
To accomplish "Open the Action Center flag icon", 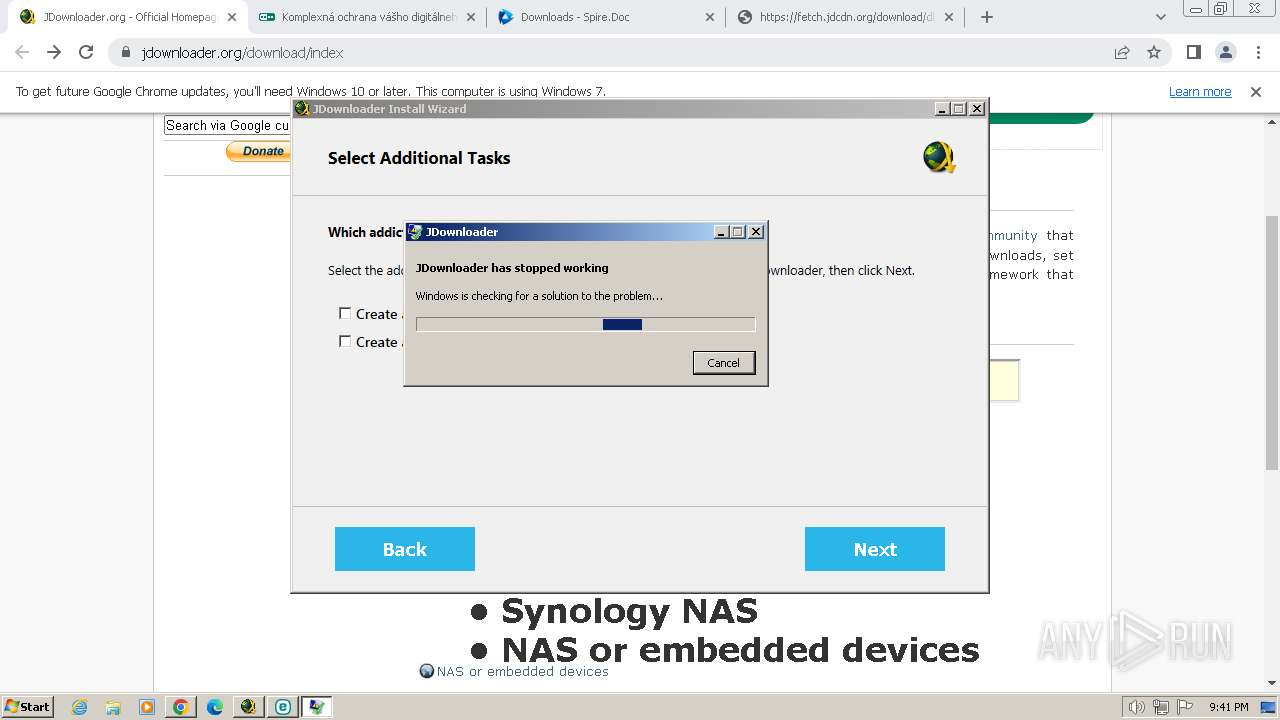I will coord(1185,707).
